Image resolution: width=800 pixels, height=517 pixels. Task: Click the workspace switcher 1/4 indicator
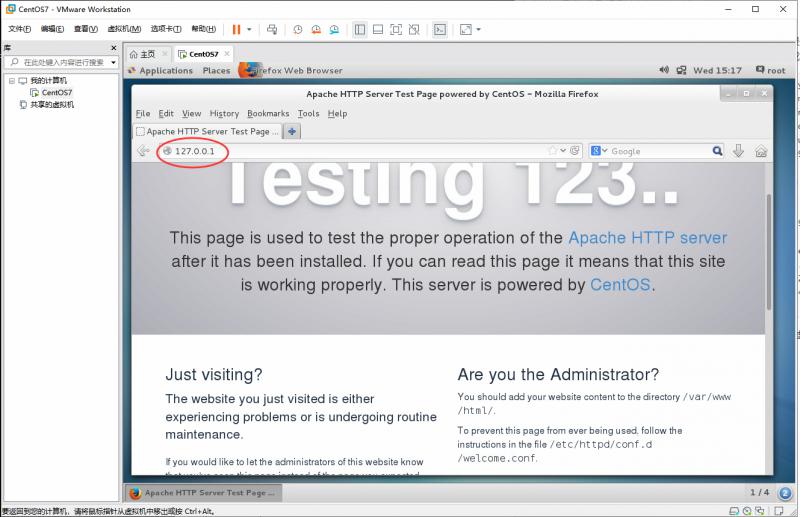[x=759, y=492]
